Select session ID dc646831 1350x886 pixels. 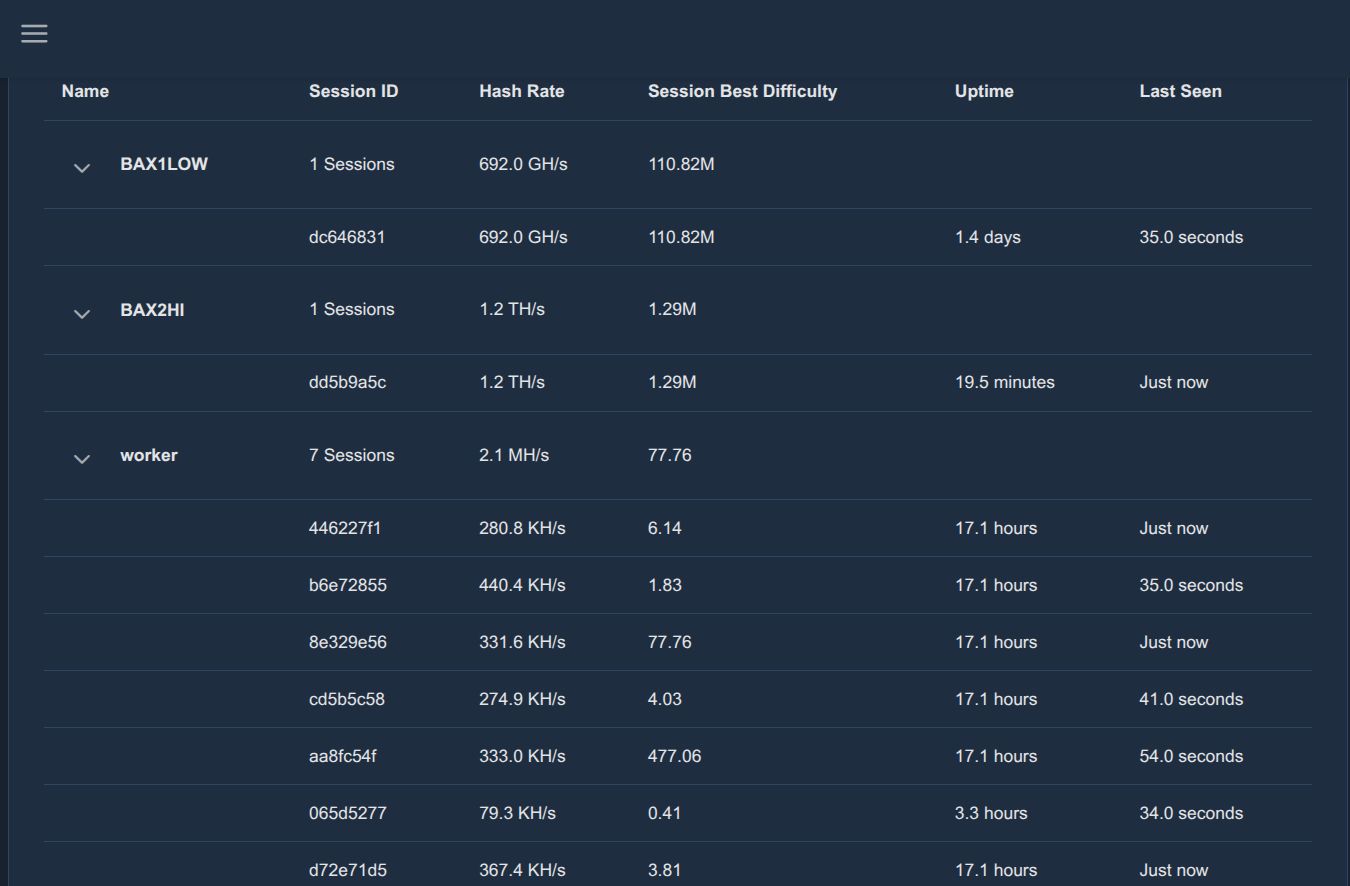[x=347, y=237]
